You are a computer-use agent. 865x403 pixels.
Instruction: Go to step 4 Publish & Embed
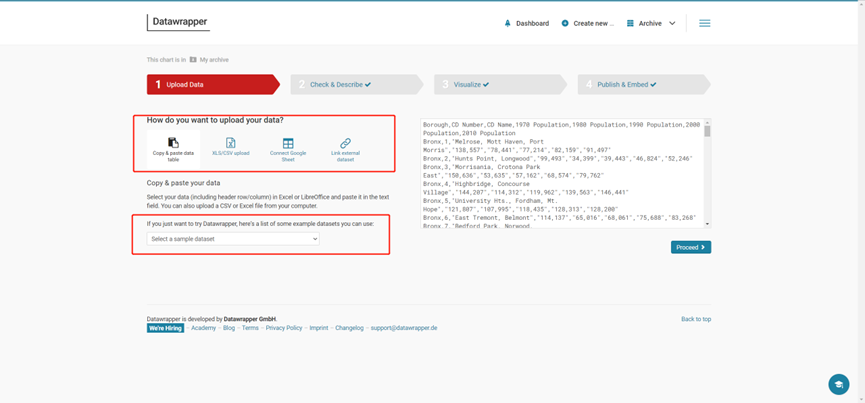pyautogui.click(x=644, y=85)
